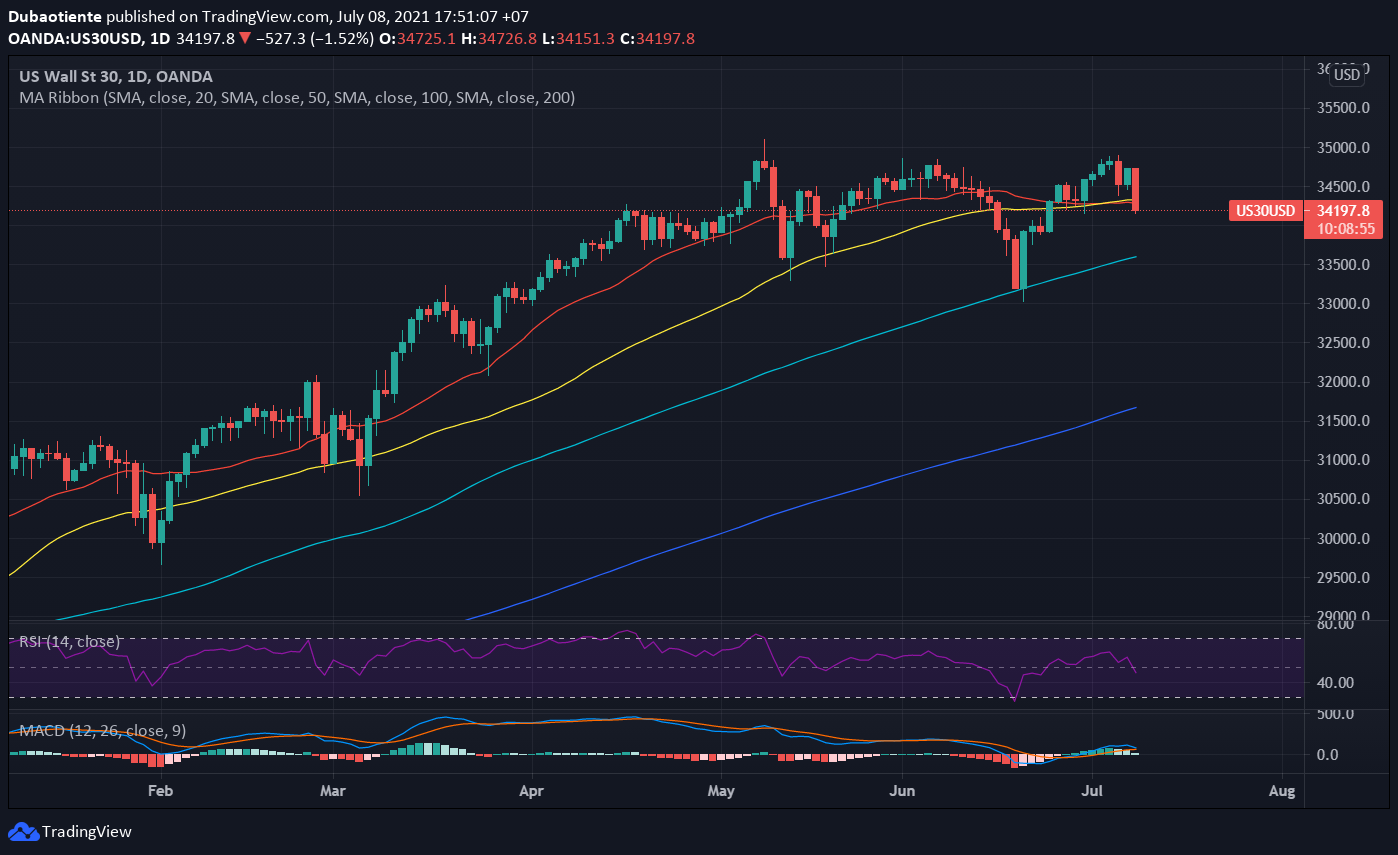Click the O:34725.1 open value

416,38
